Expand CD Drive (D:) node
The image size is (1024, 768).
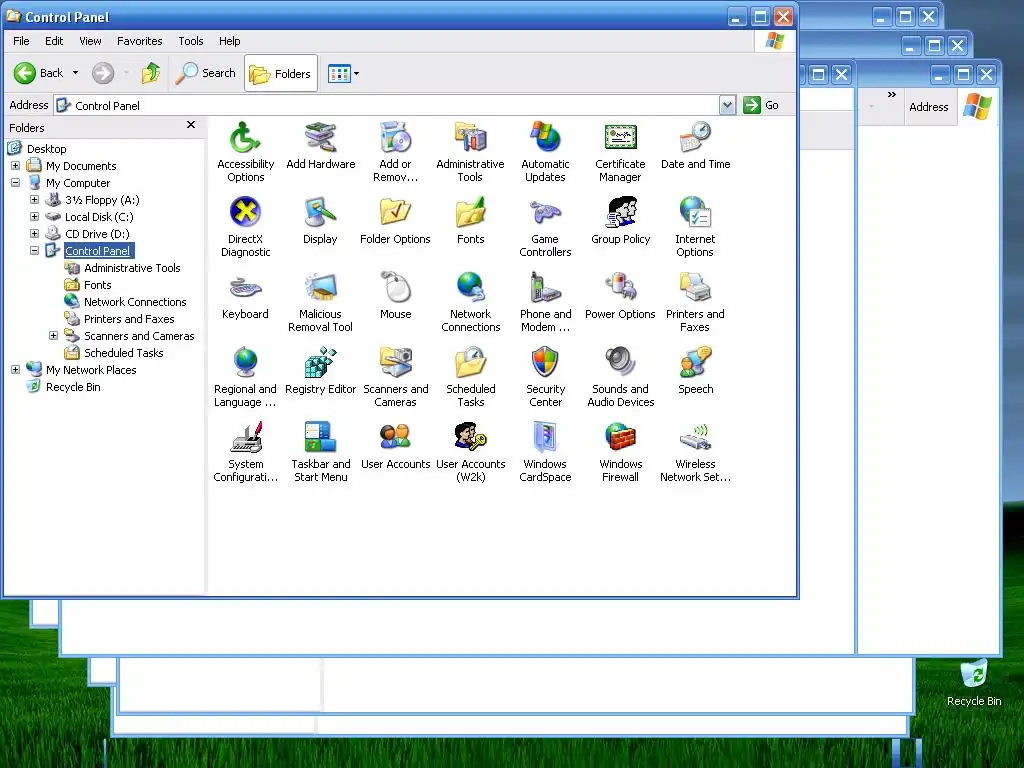click(35, 234)
